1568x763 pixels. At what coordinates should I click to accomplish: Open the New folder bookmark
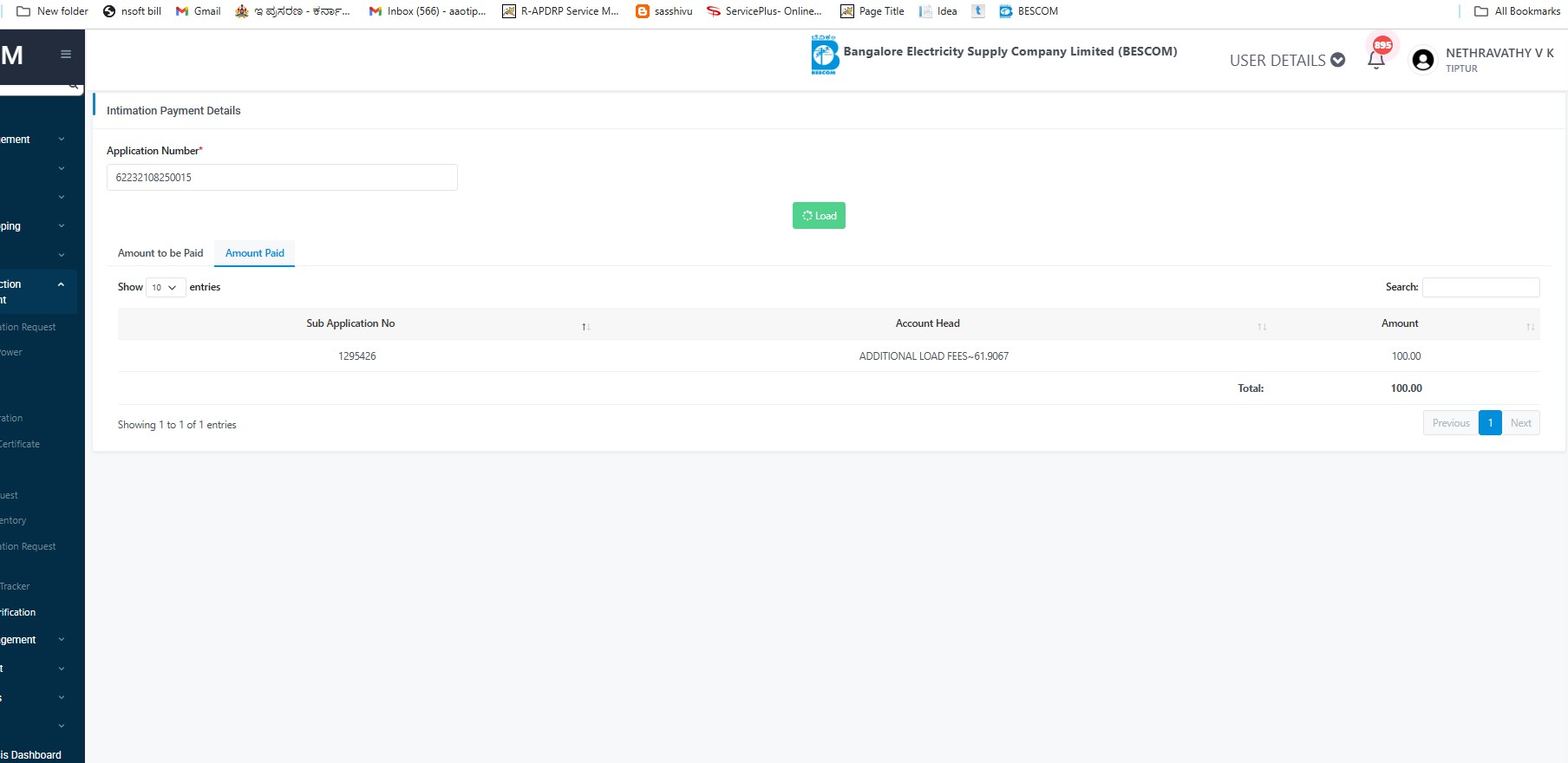click(53, 11)
